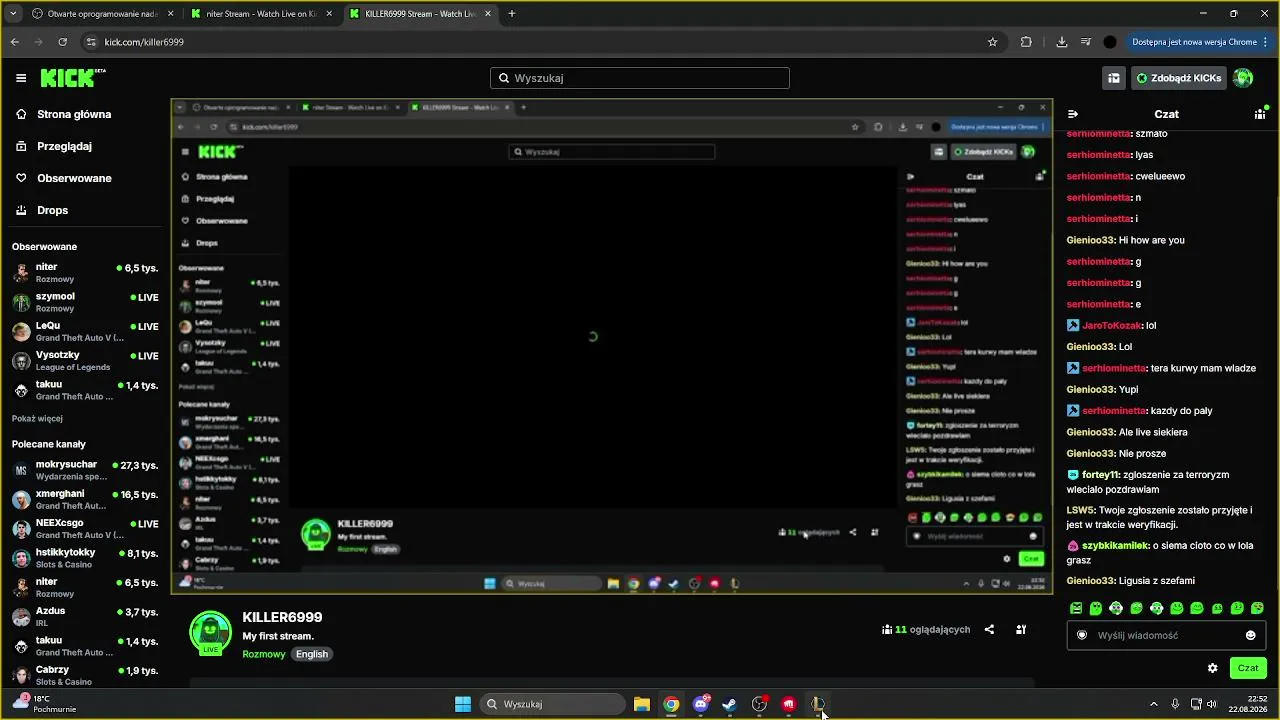
Task: Open the dashboard panel icon beside Zdobądź KICKs
Action: tap(1113, 78)
